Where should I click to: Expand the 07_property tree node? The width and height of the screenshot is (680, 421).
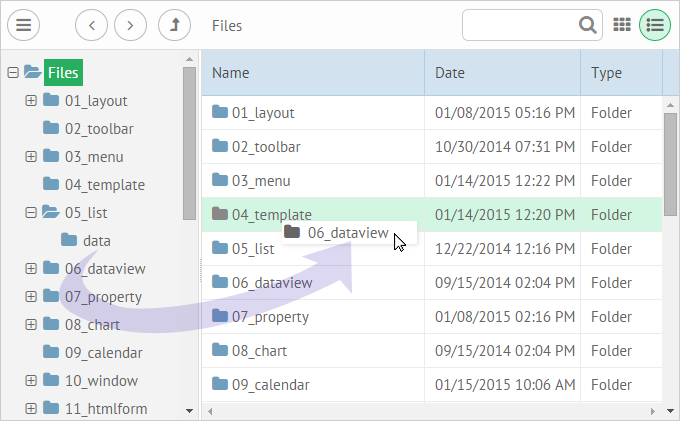point(31,297)
